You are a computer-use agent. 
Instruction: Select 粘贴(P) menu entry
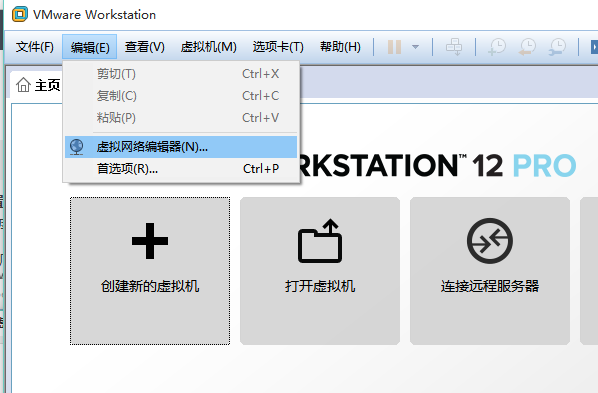[x=181, y=118]
